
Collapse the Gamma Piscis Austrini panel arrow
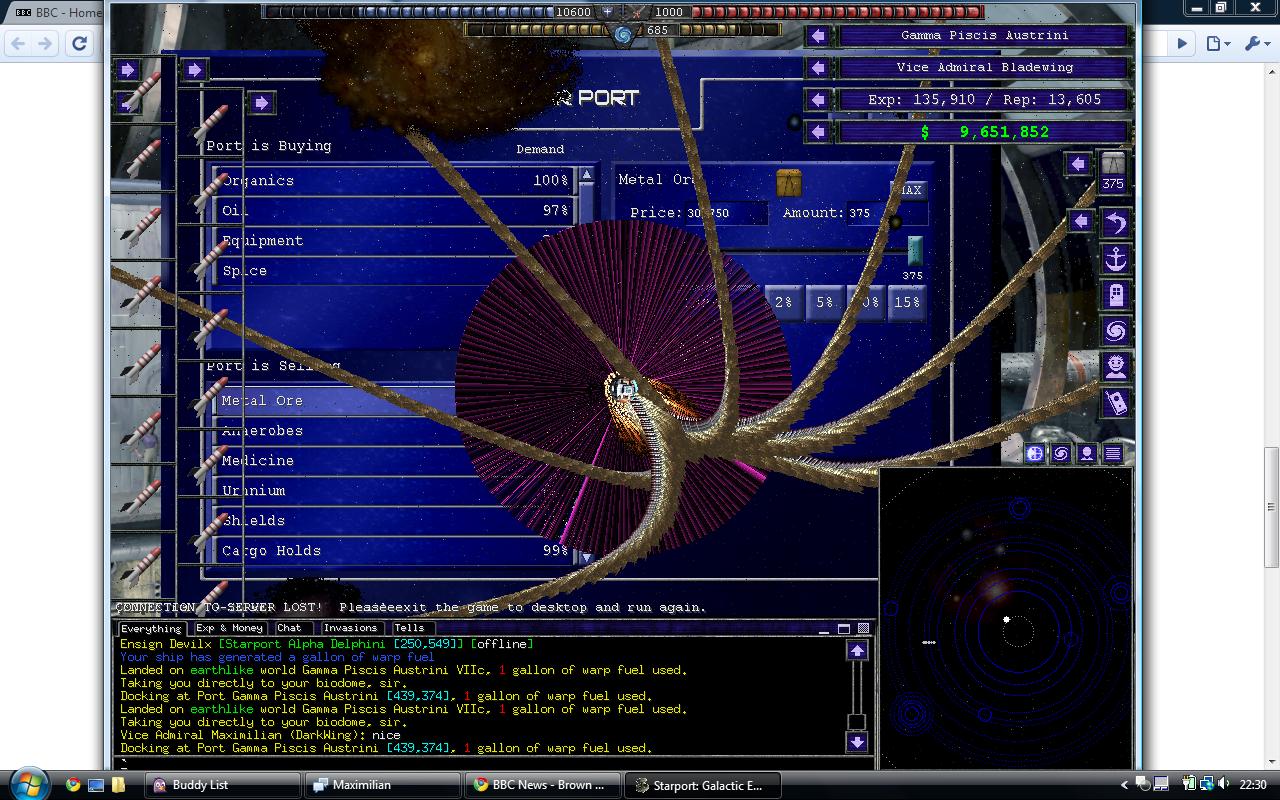pos(819,36)
